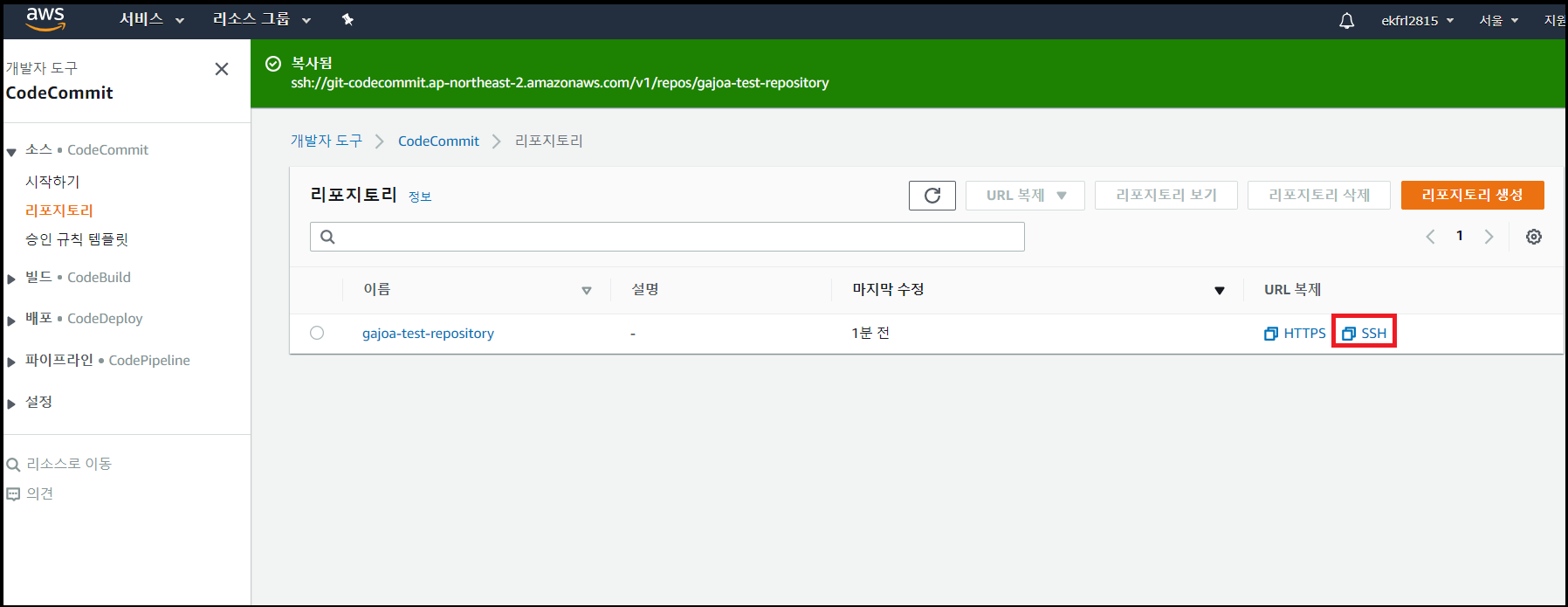The image size is (1568, 607).
Task: Open the 리소스 그룹 menu
Action: pos(262,19)
